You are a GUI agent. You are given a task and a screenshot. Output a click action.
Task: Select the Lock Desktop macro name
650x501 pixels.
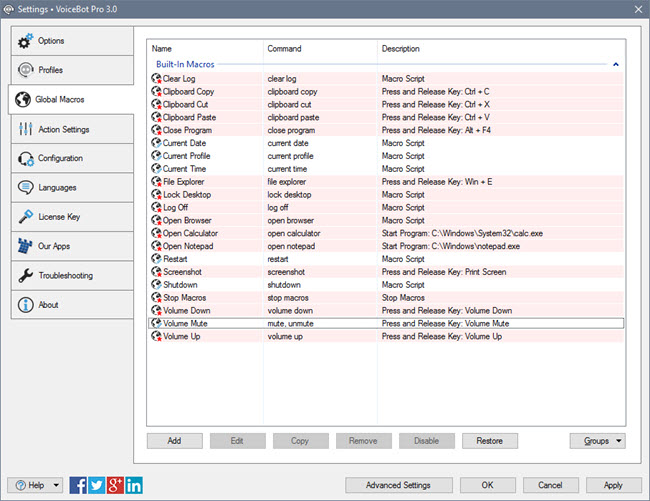(187, 194)
